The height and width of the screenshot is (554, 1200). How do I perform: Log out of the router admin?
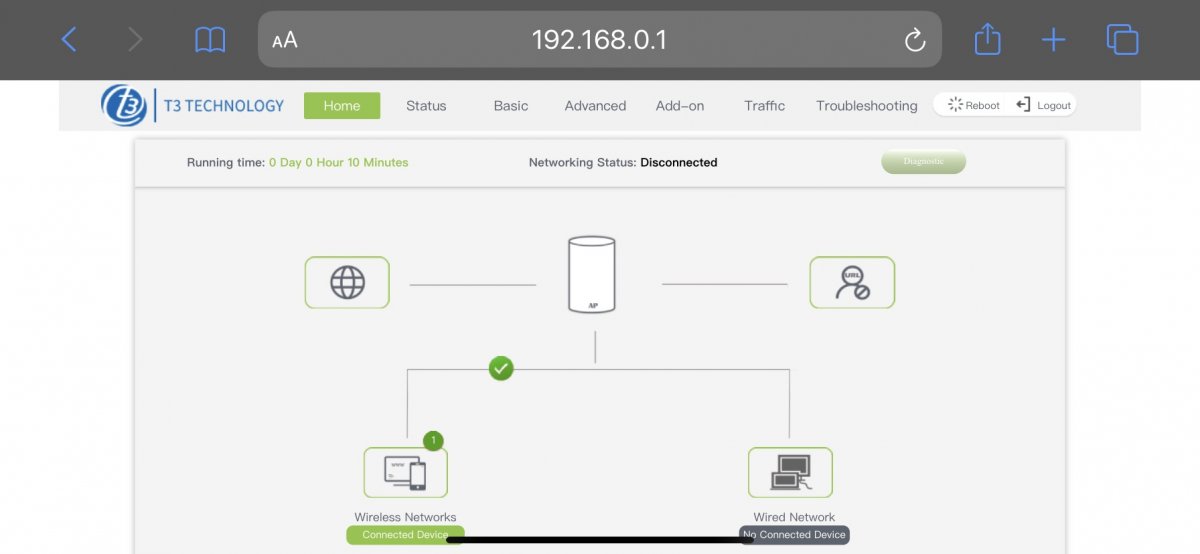(1044, 105)
